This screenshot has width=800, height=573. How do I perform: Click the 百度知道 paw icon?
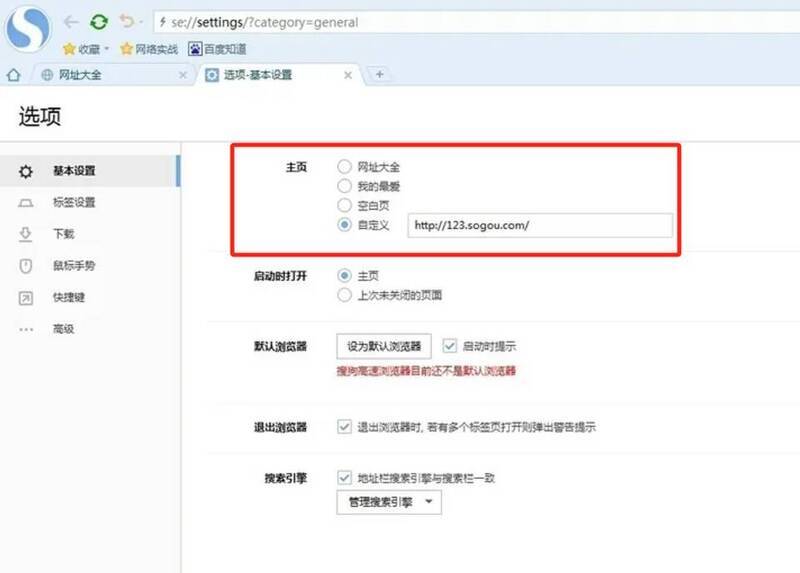point(195,49)
